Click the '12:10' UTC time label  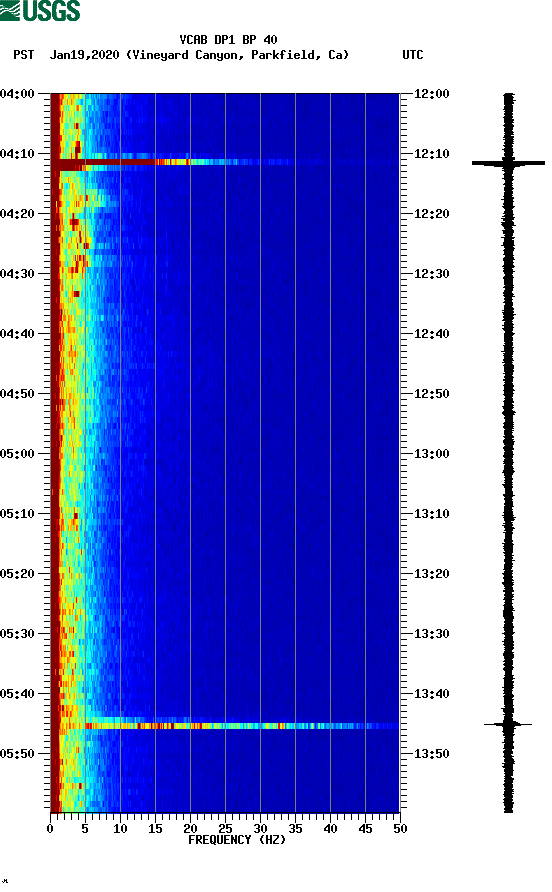tap(431, 154)
